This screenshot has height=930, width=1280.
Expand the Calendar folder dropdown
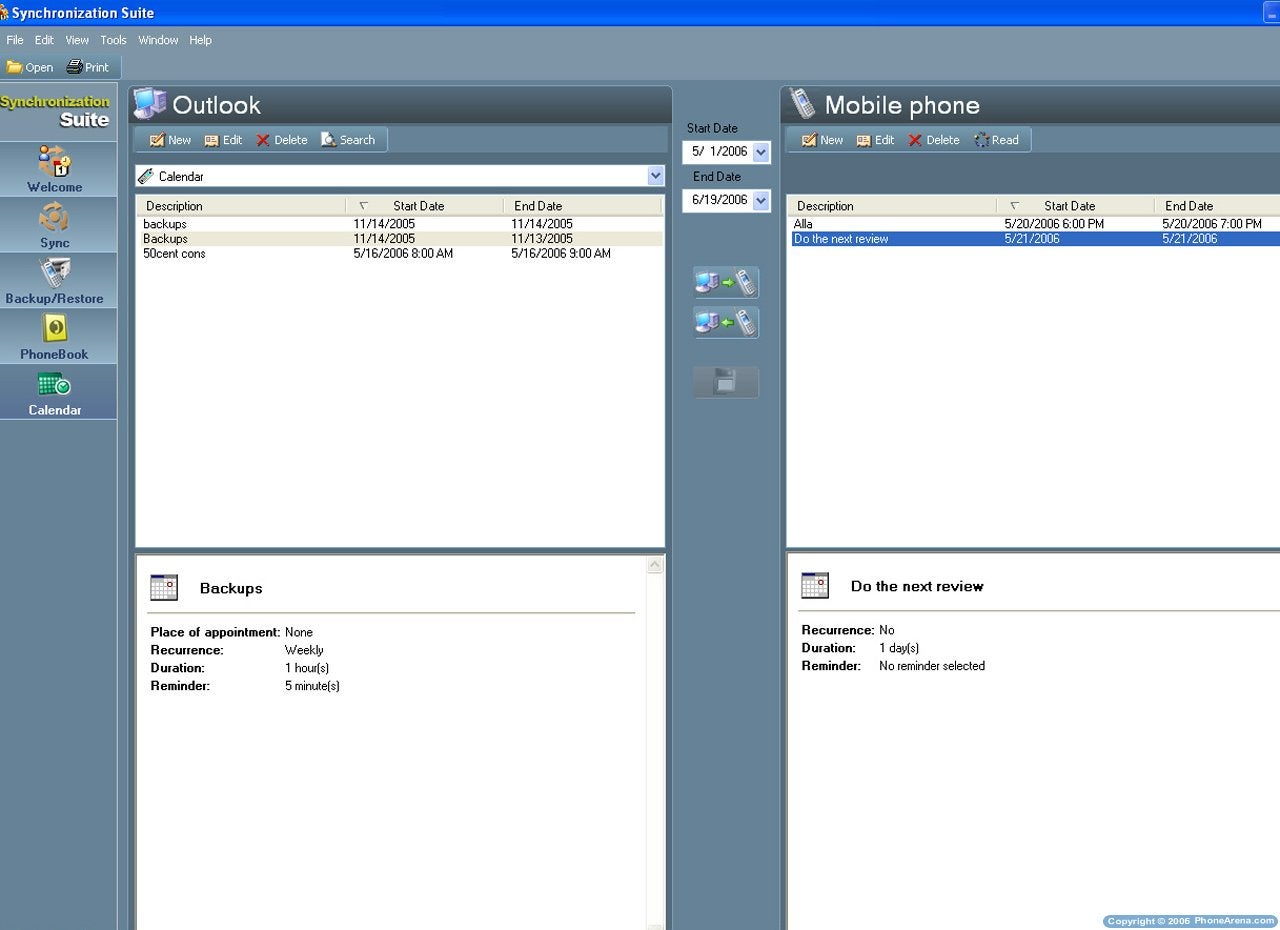[655, 176]
